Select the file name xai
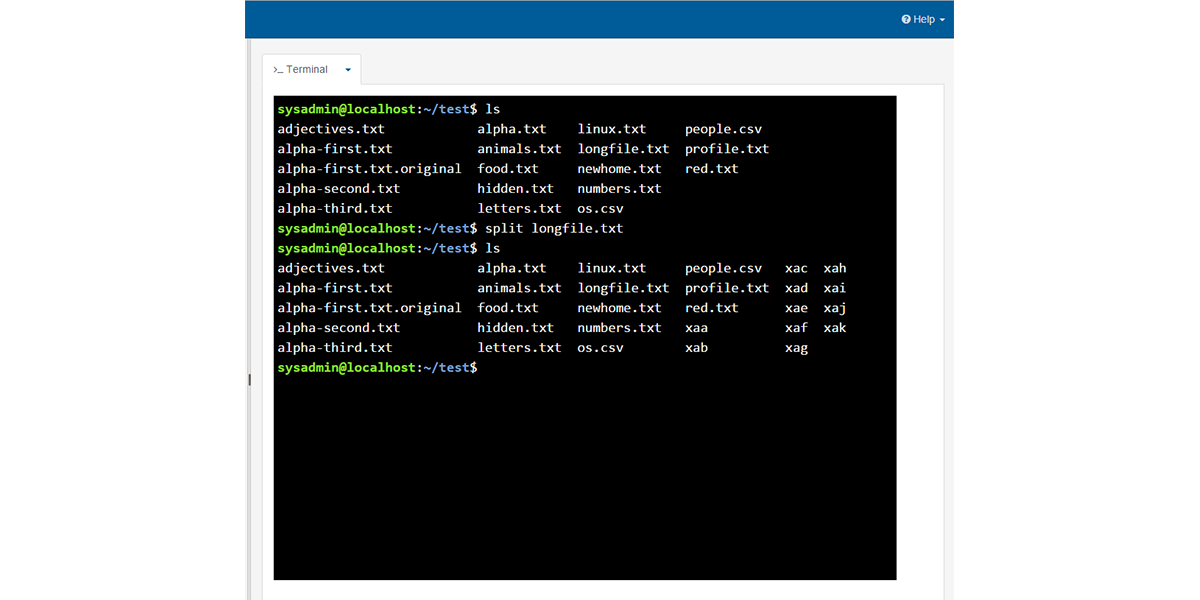Viewport: 1200px width, 600px height. click(x=835, y=288)
